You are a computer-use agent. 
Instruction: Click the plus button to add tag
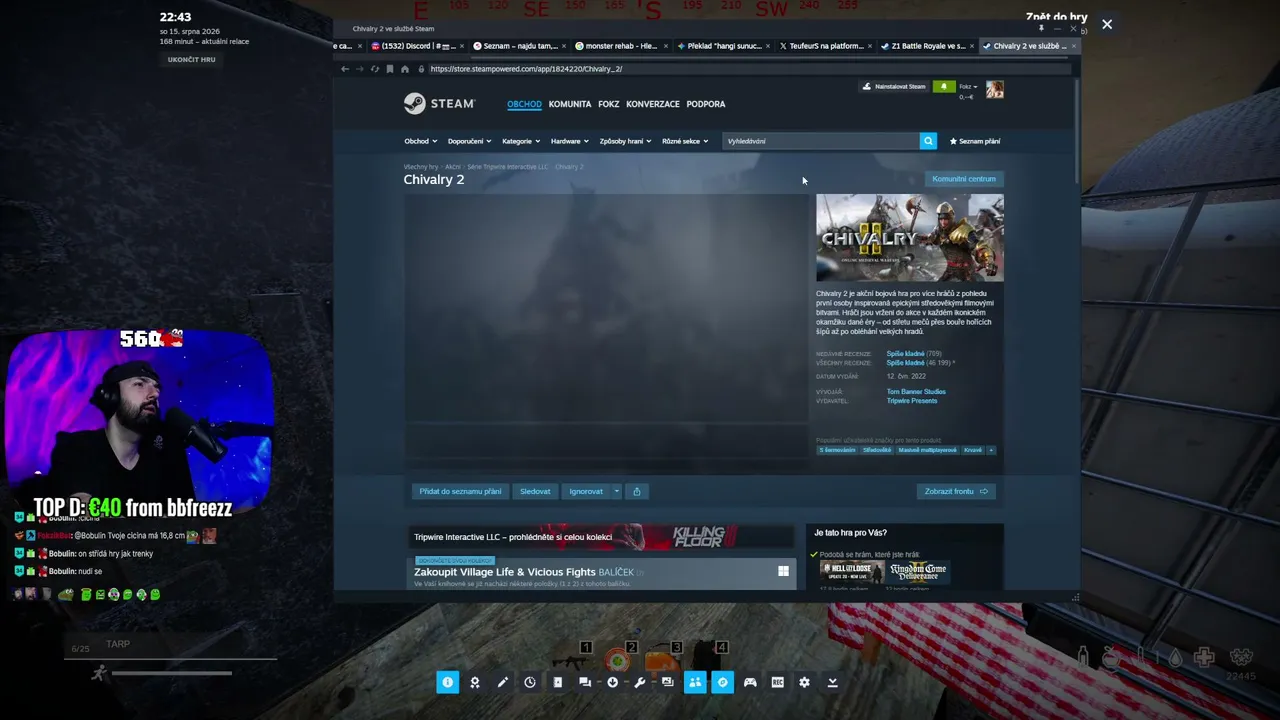click(991, 450)
